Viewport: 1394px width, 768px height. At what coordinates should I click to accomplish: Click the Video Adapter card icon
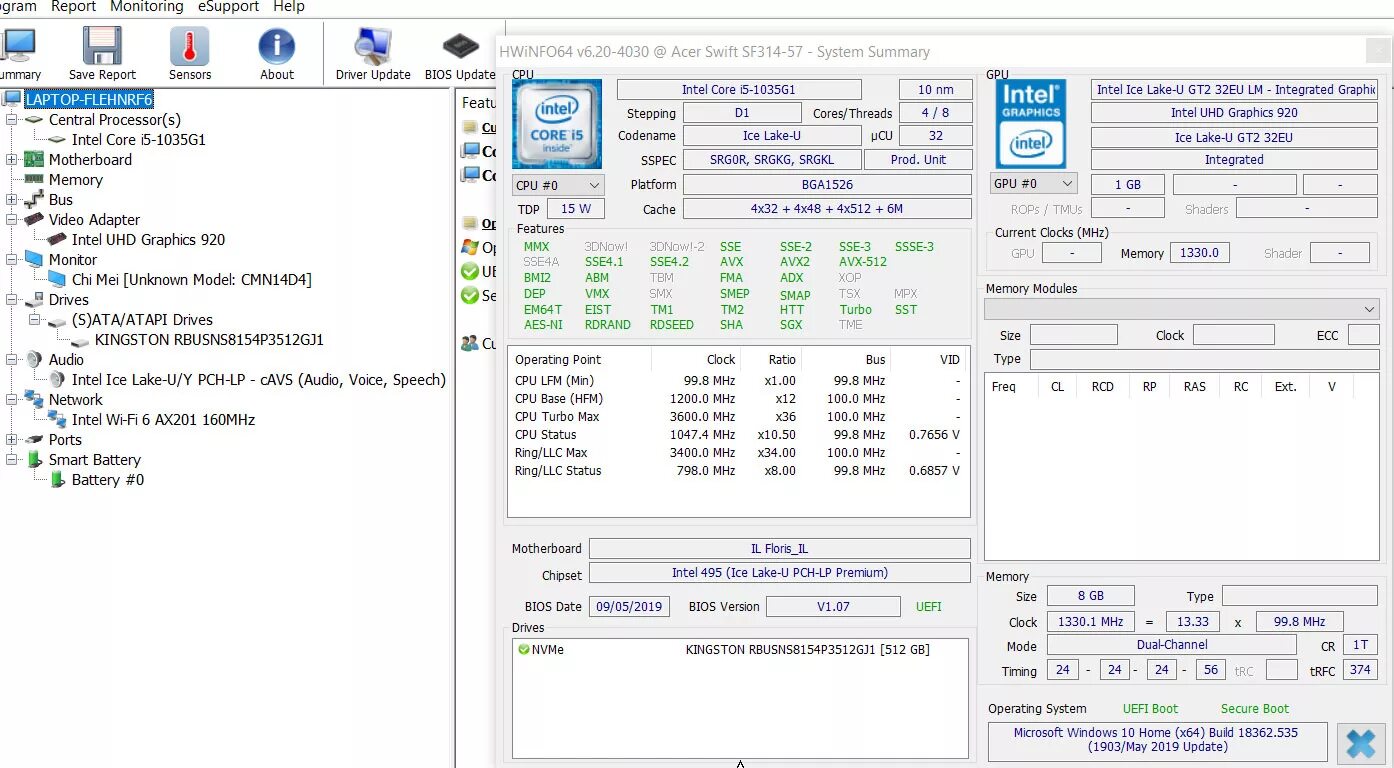pyautogui.click(x=34, y=220)
